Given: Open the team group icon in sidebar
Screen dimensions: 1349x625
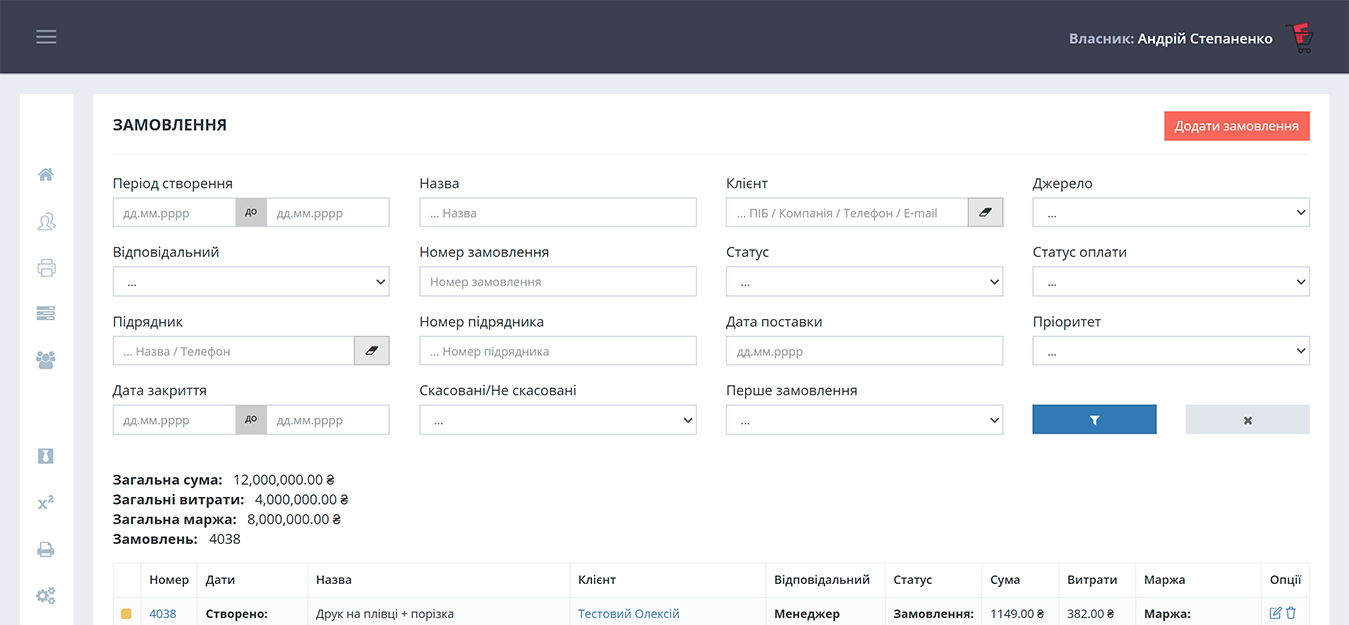Looking at the screenshot, I should pos(46,360).
